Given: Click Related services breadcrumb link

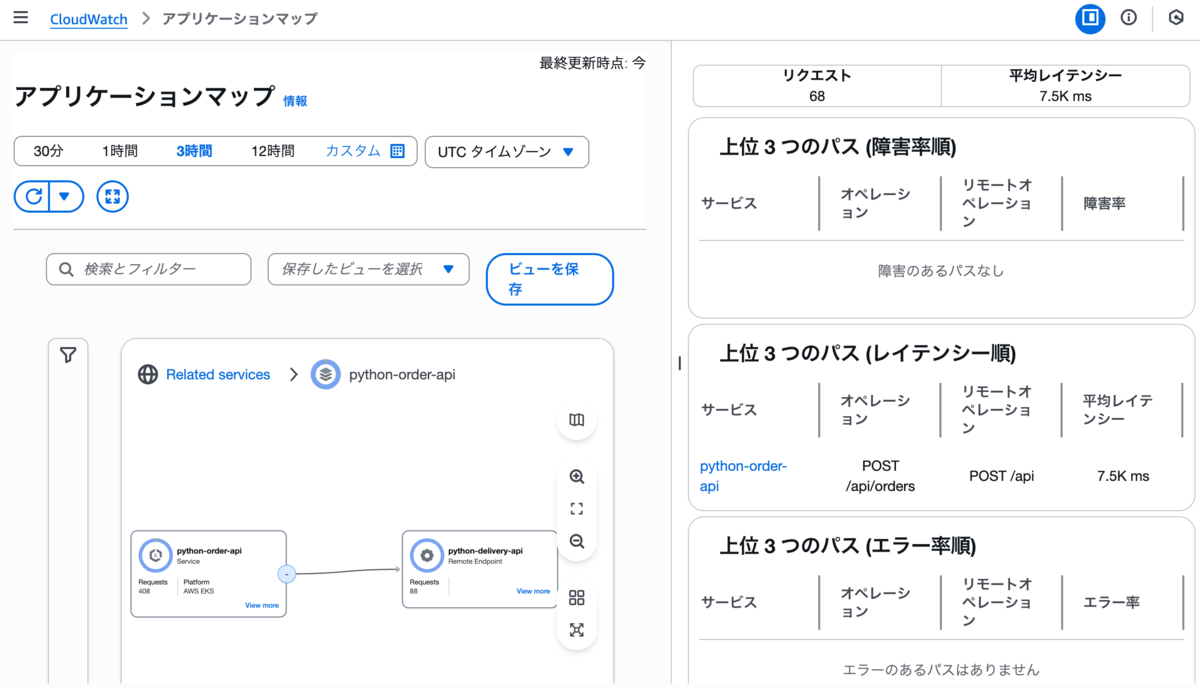Looking at the screenshot, I should pyautogui.click(x=218, y=375).
